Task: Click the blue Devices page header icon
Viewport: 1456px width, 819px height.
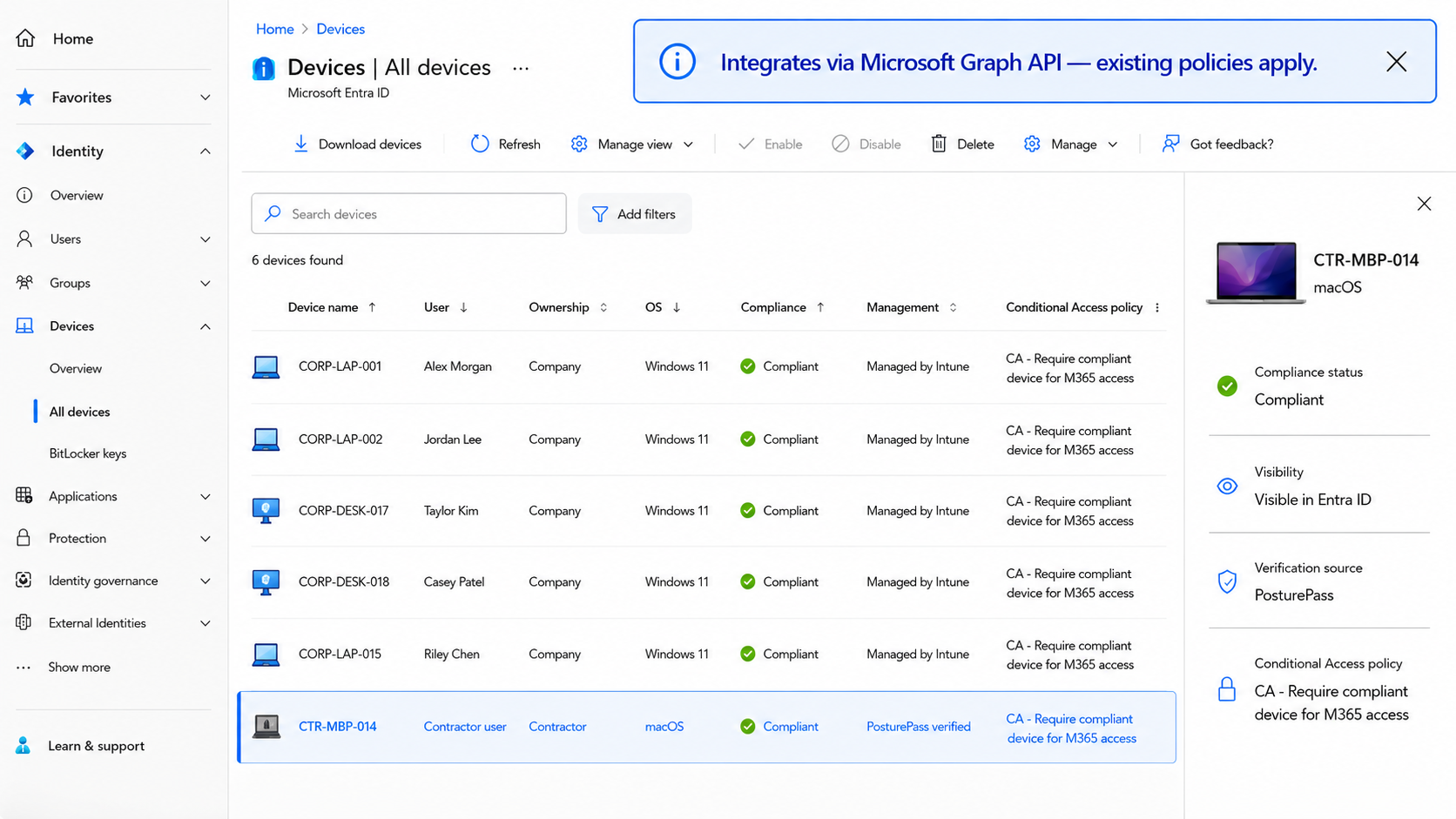Action: pyautogui.click(x=264, y=68)
